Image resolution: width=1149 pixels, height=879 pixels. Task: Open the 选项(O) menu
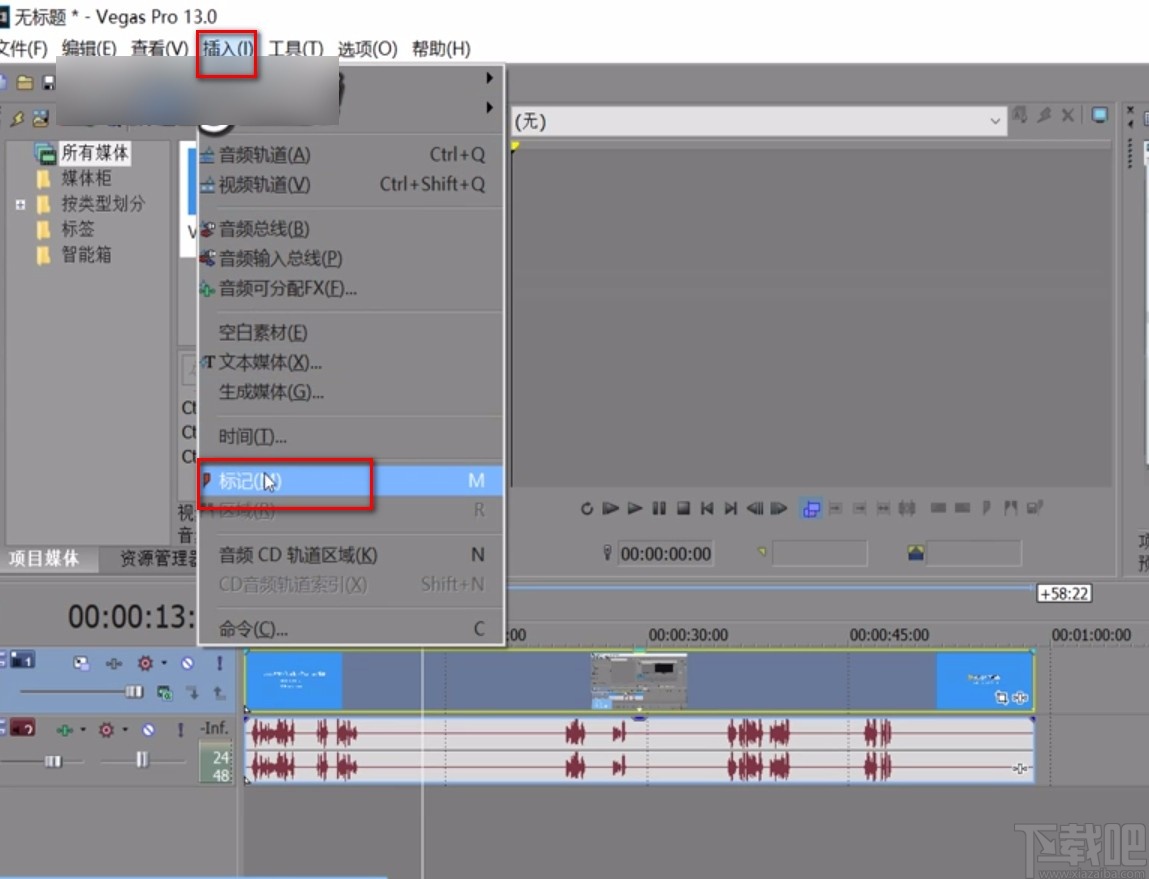tap(367, 49)
